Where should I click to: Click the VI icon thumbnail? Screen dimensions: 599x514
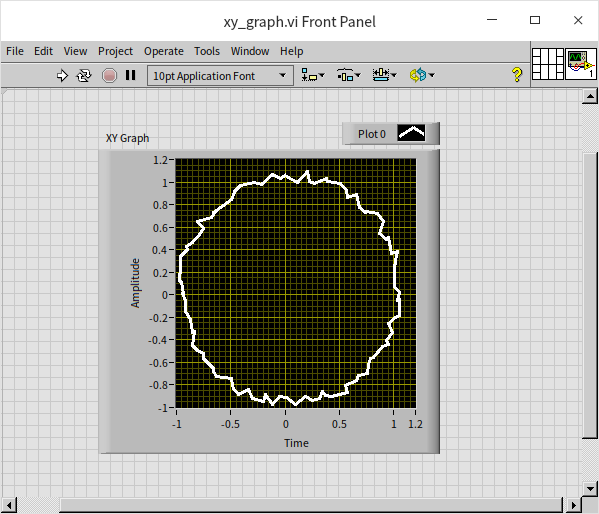(581, 64)
